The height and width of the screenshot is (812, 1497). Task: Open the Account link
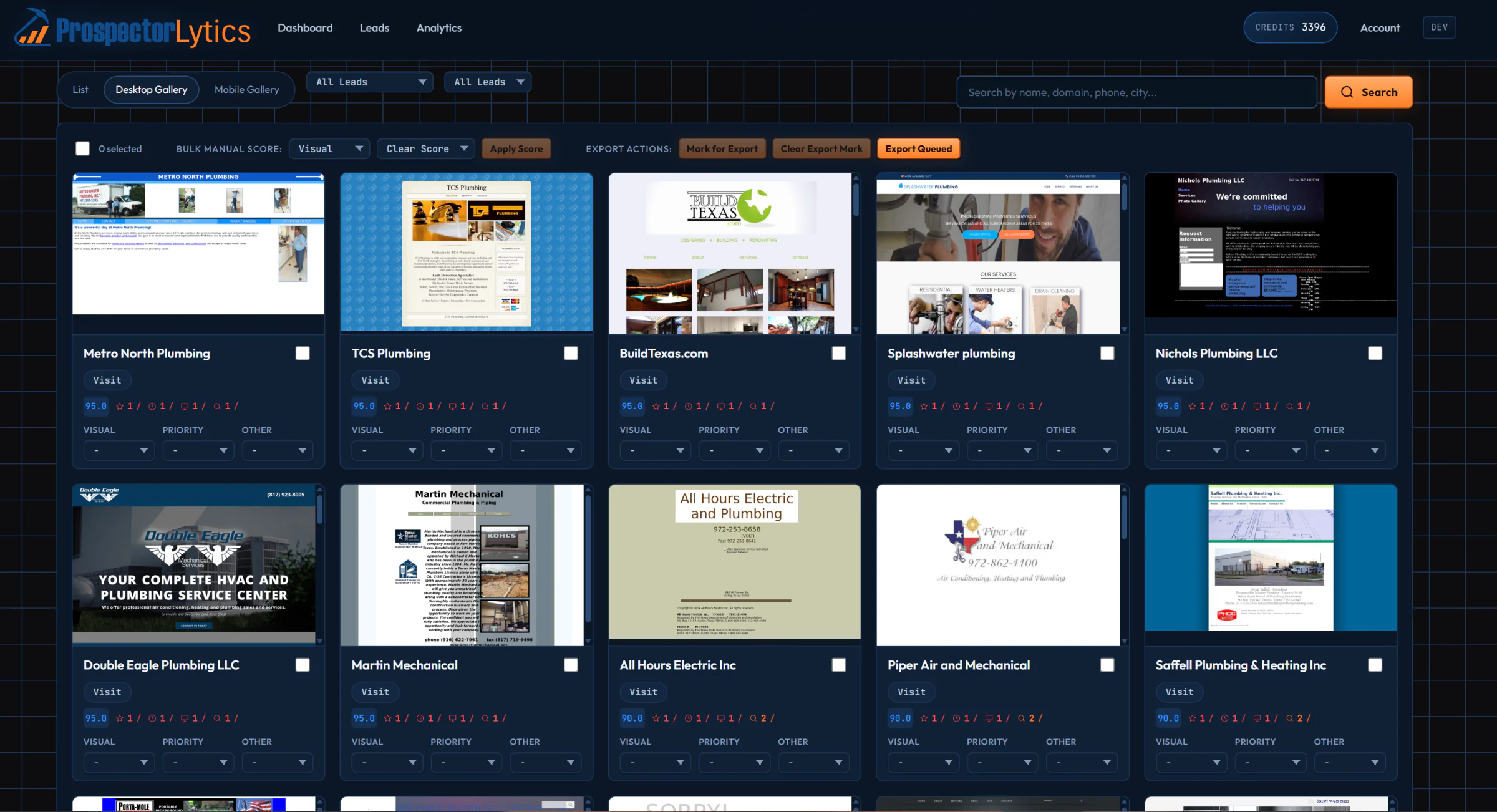coord(1380,28)
